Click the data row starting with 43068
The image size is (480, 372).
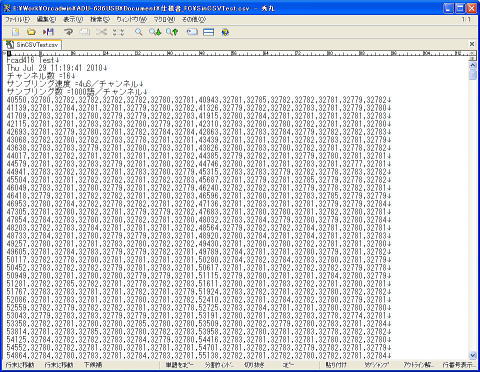(x=199, y=140)
